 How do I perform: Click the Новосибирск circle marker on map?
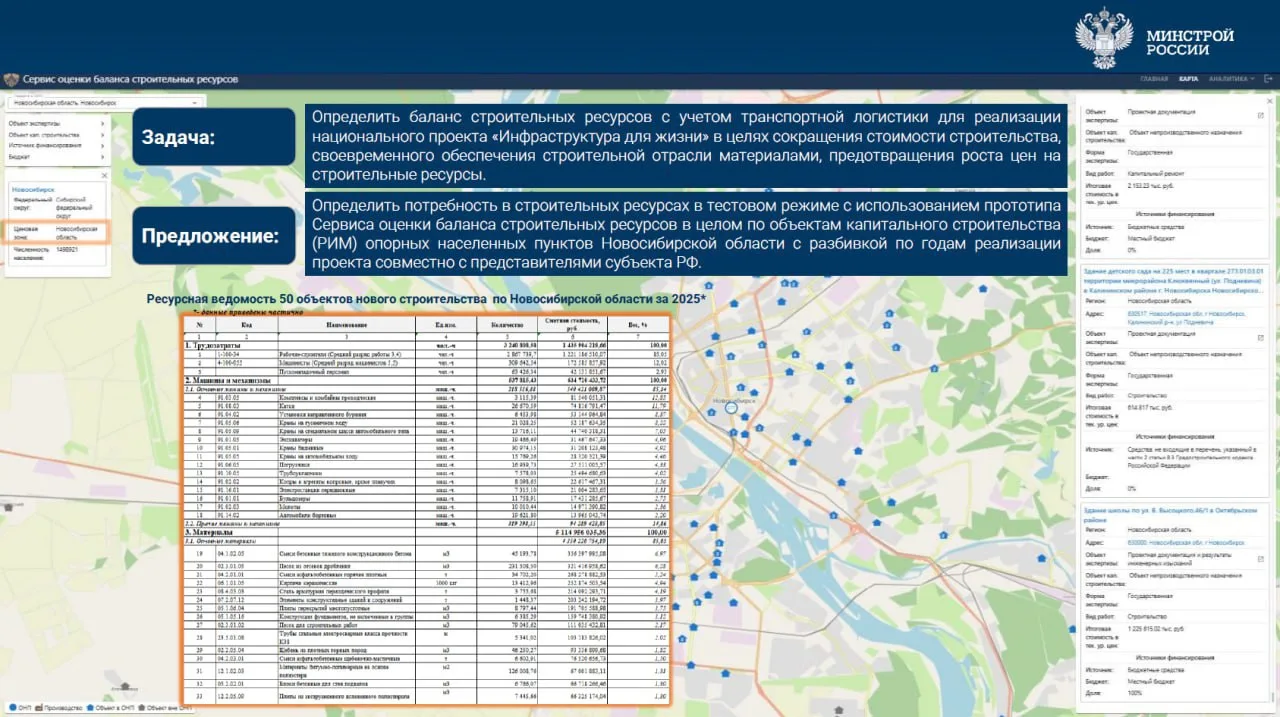click(730, 408)
